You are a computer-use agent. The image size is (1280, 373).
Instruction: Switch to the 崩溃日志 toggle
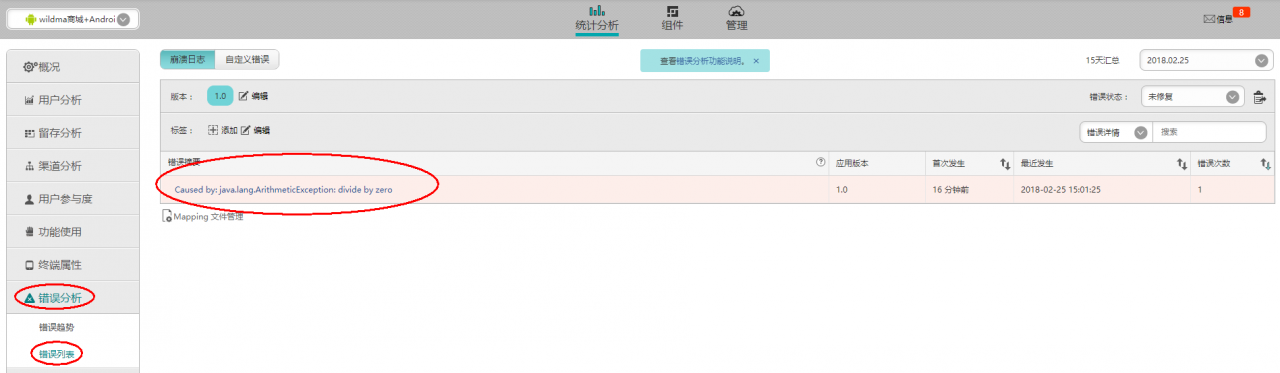coord(187,60)
